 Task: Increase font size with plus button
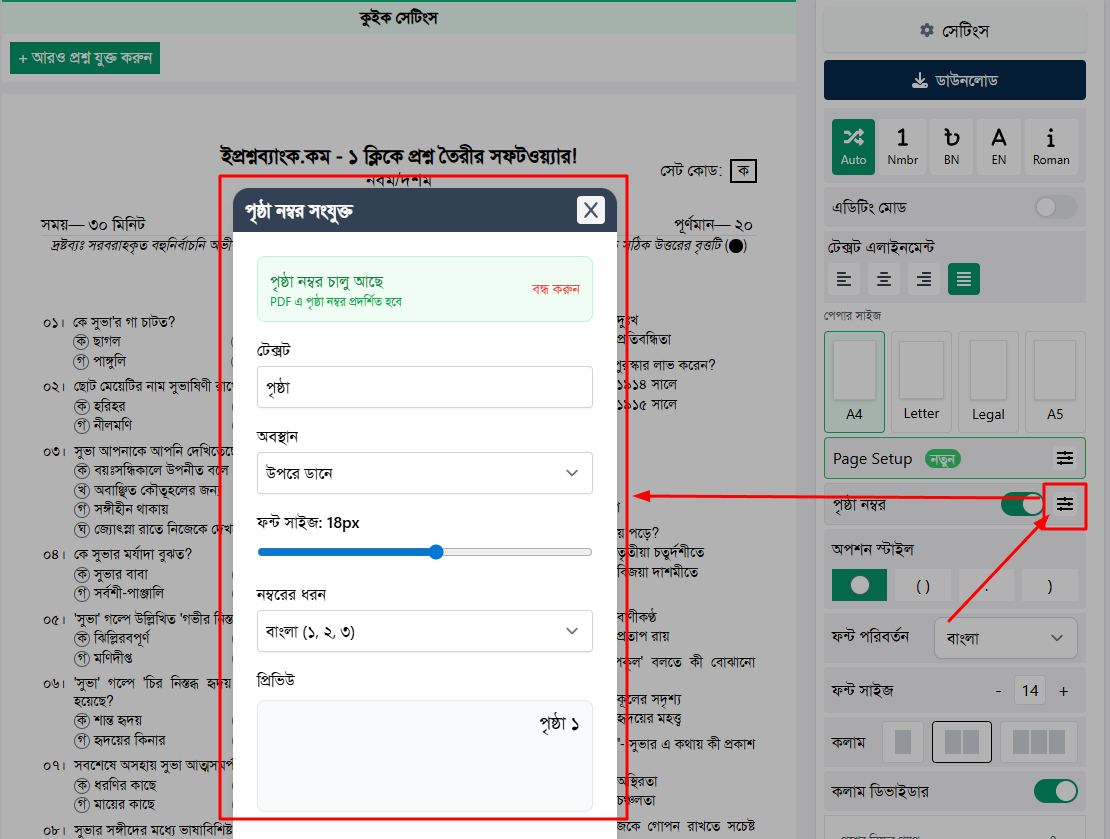[x=1063, y=691]
